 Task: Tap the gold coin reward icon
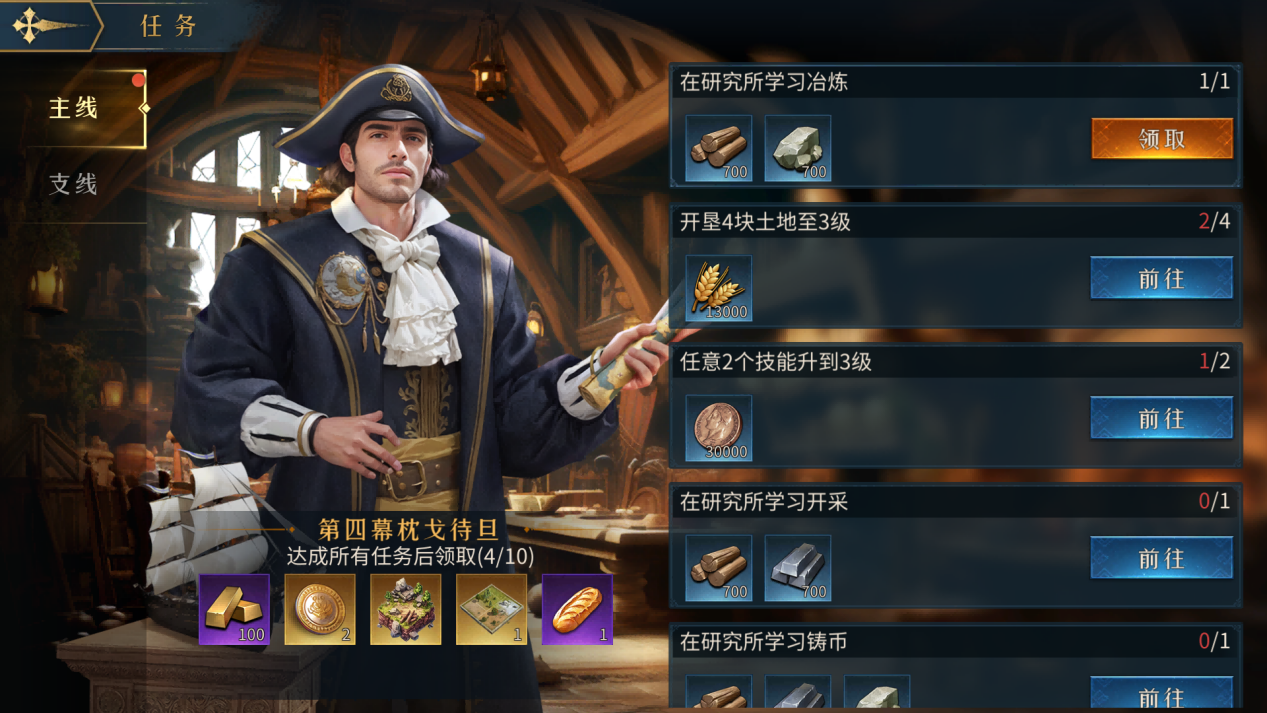(320, 609)
